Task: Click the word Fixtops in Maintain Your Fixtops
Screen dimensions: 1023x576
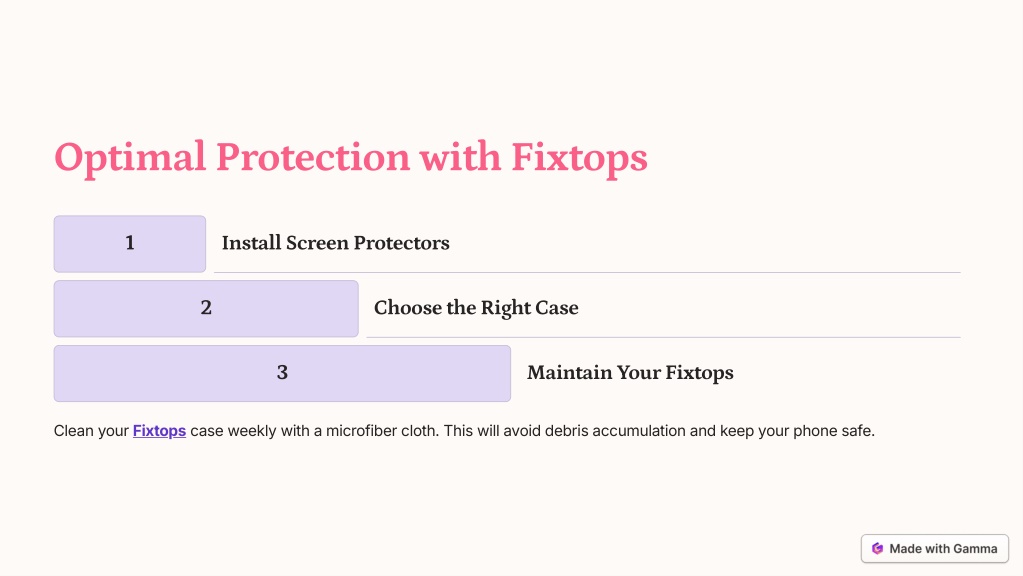Action: tap(699, 373)
